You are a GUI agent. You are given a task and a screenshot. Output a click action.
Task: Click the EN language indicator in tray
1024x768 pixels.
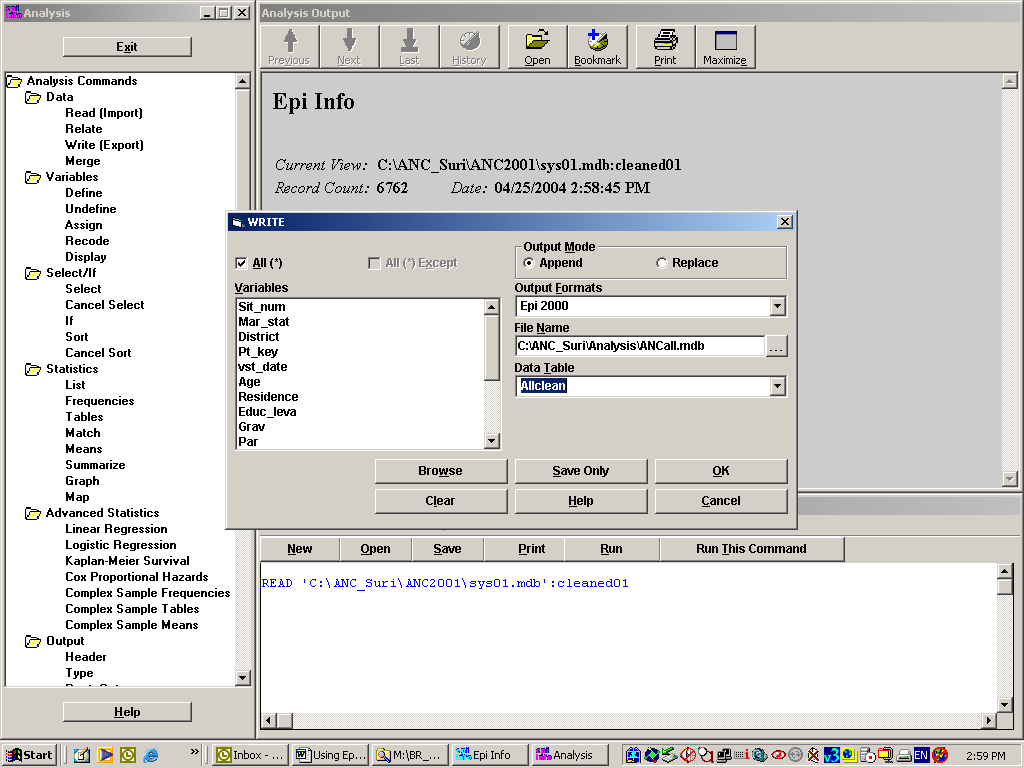[920, 756]
